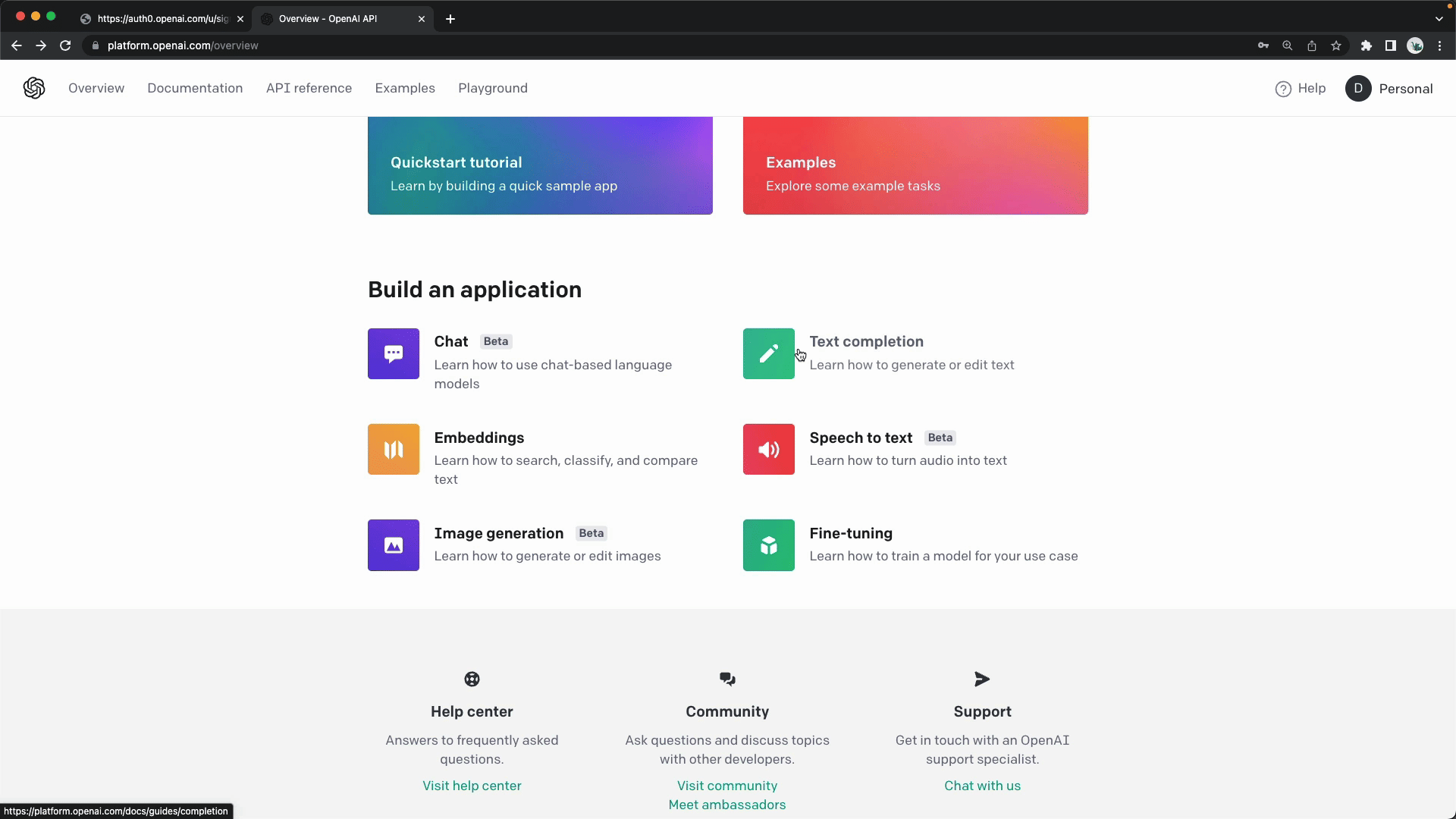Open Playground in the navigation
Image resolution: width=1456 pixels, height=819 pixels.
point(493,88)
